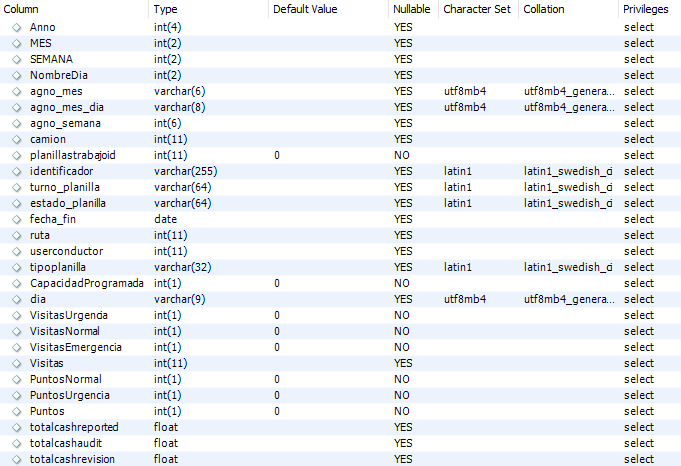Click the select privilege for ruta
The image size is (681, 466).
[x=639, y=236]
